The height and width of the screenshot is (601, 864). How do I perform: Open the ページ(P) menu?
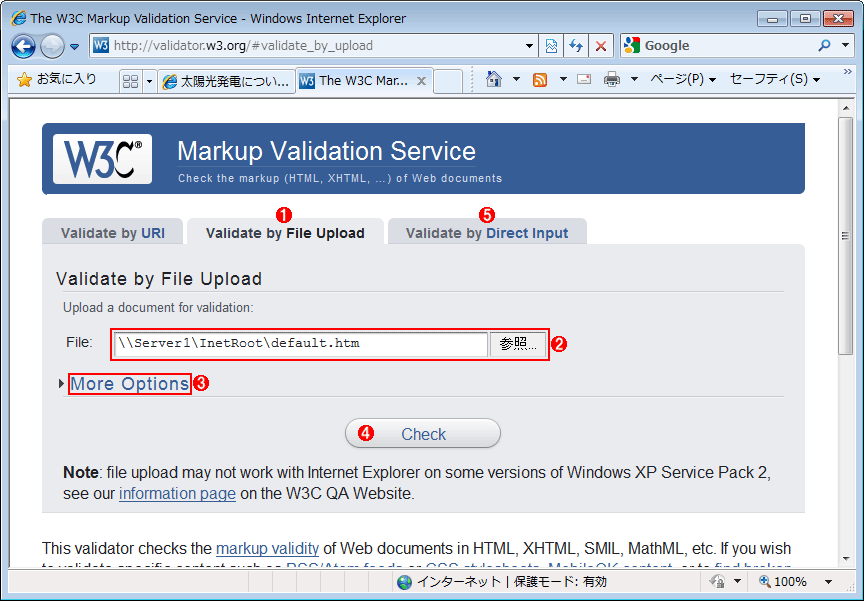point(683,79)
